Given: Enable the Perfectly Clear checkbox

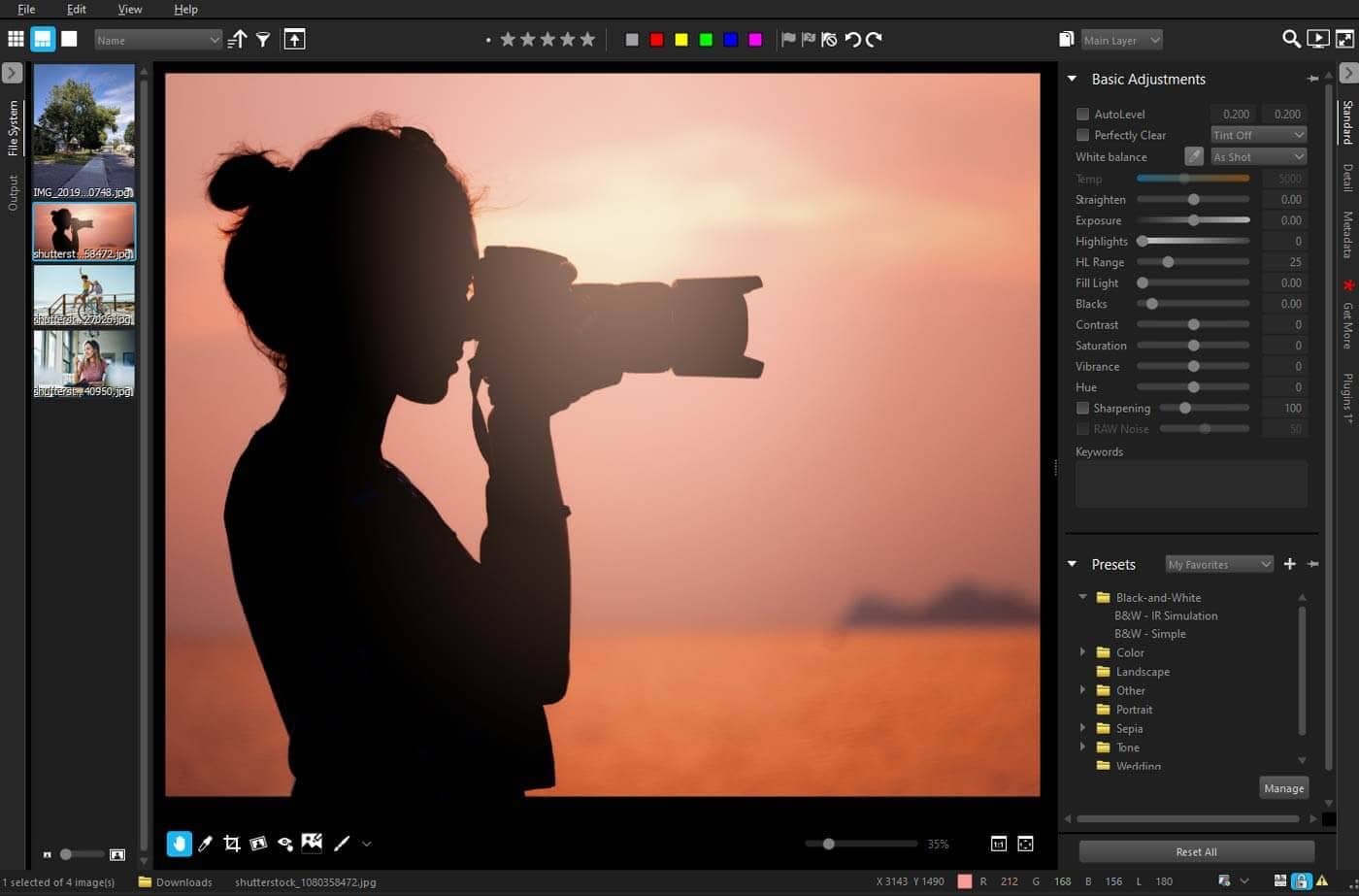Looking at the screenshot, I should click(x=1082, y=135).
